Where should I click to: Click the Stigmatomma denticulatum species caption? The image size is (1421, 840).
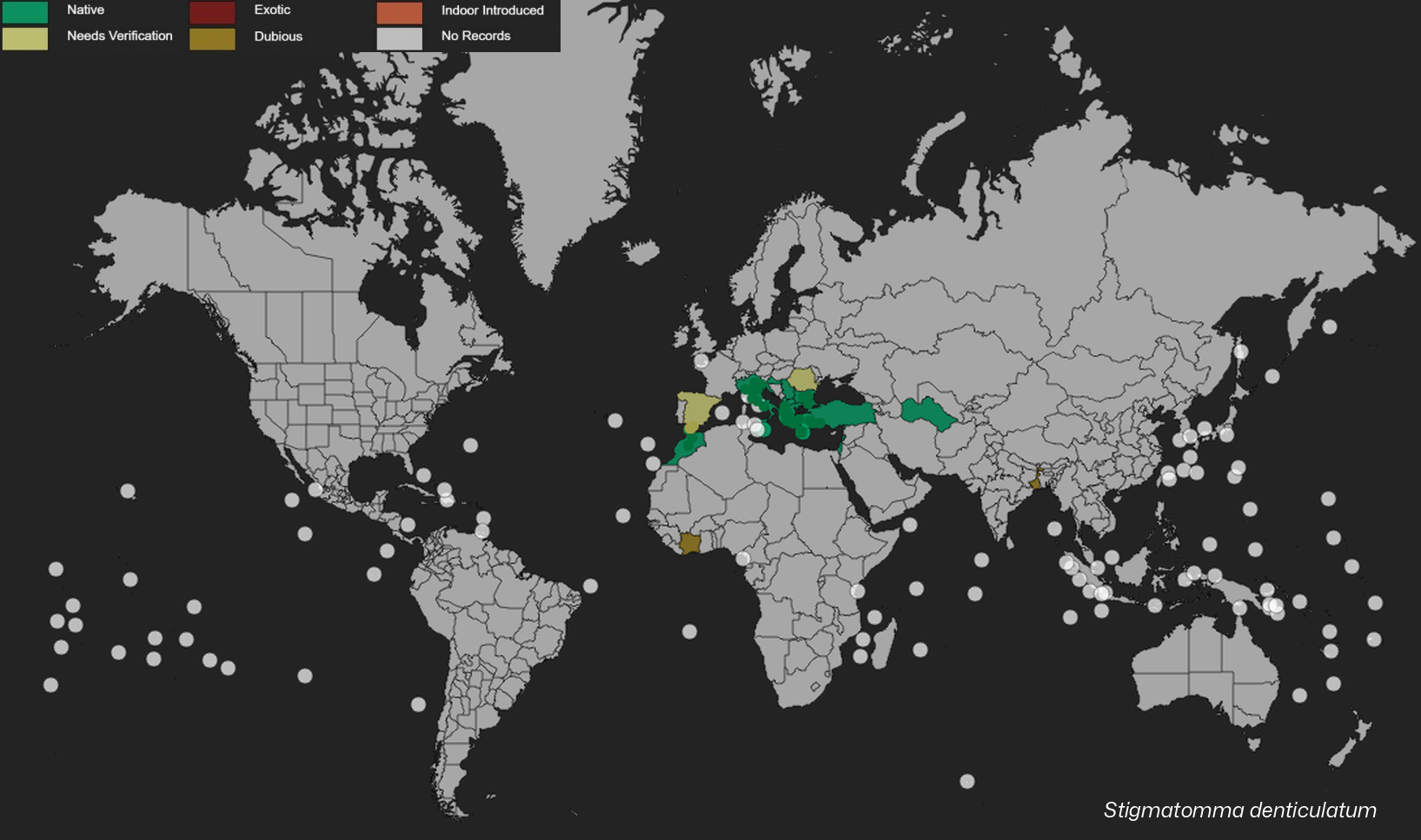coord(1239,810)
